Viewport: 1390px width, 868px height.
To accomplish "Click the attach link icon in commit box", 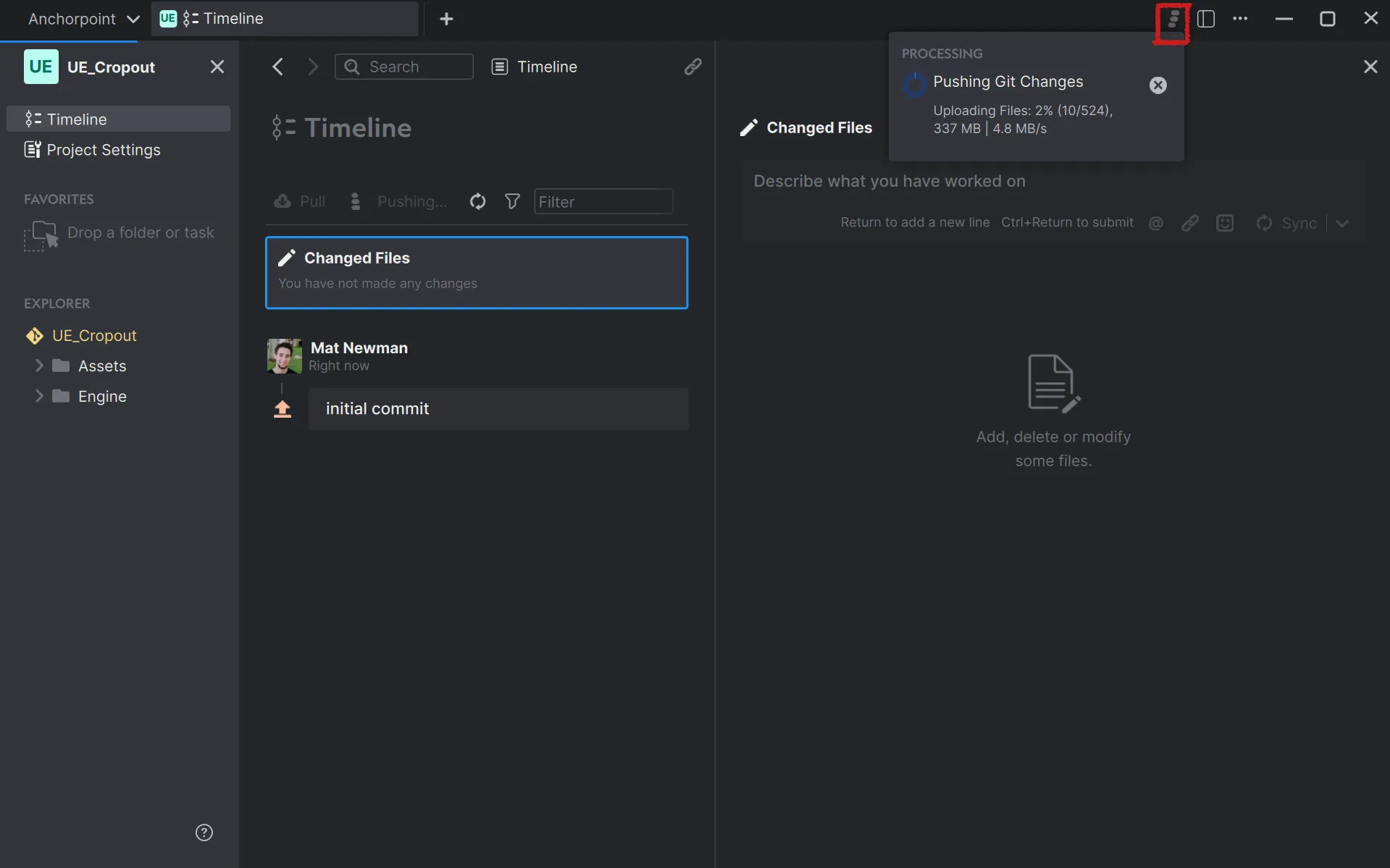I will [1190, 223].
